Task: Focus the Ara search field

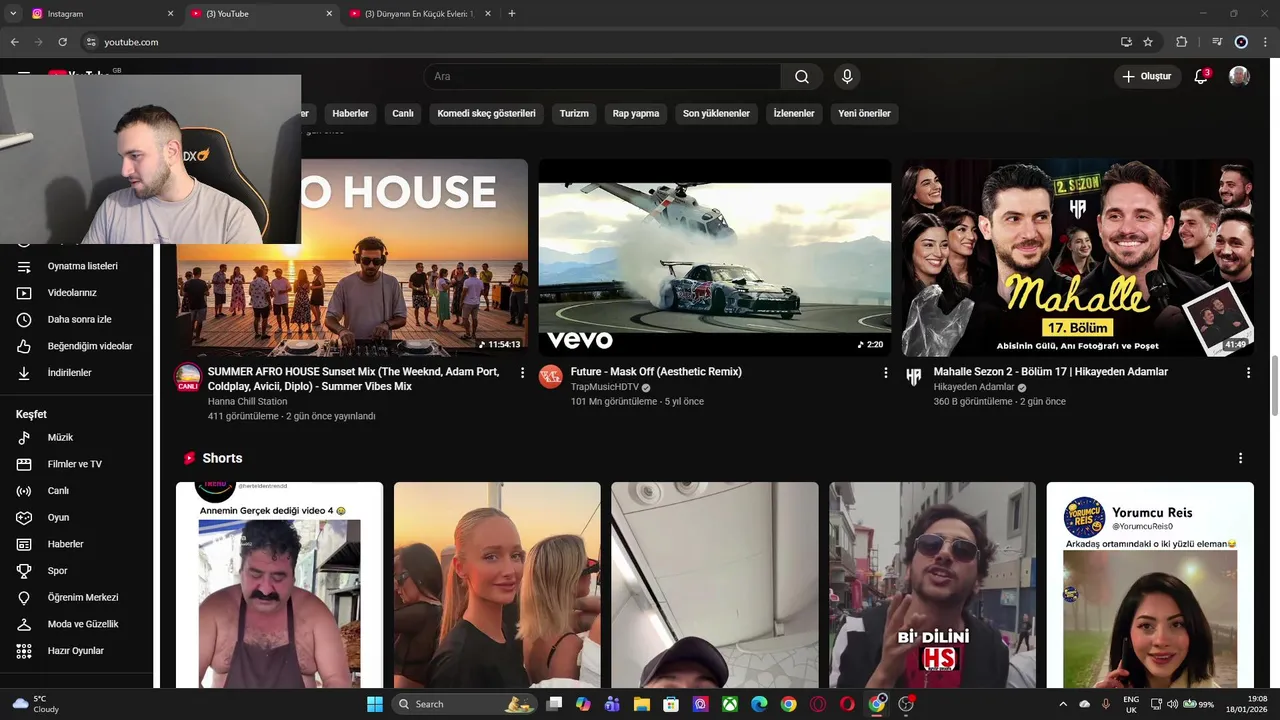Action: coord(602,77)
